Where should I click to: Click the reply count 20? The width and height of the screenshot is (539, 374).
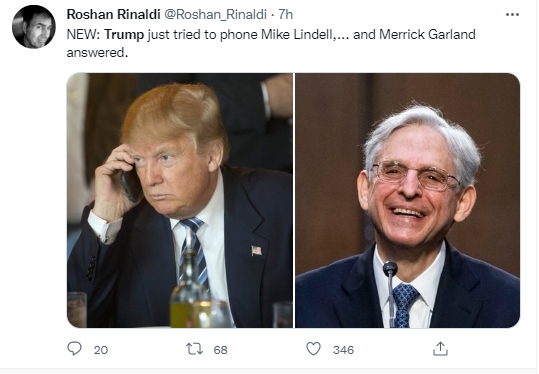pos(101,350)
